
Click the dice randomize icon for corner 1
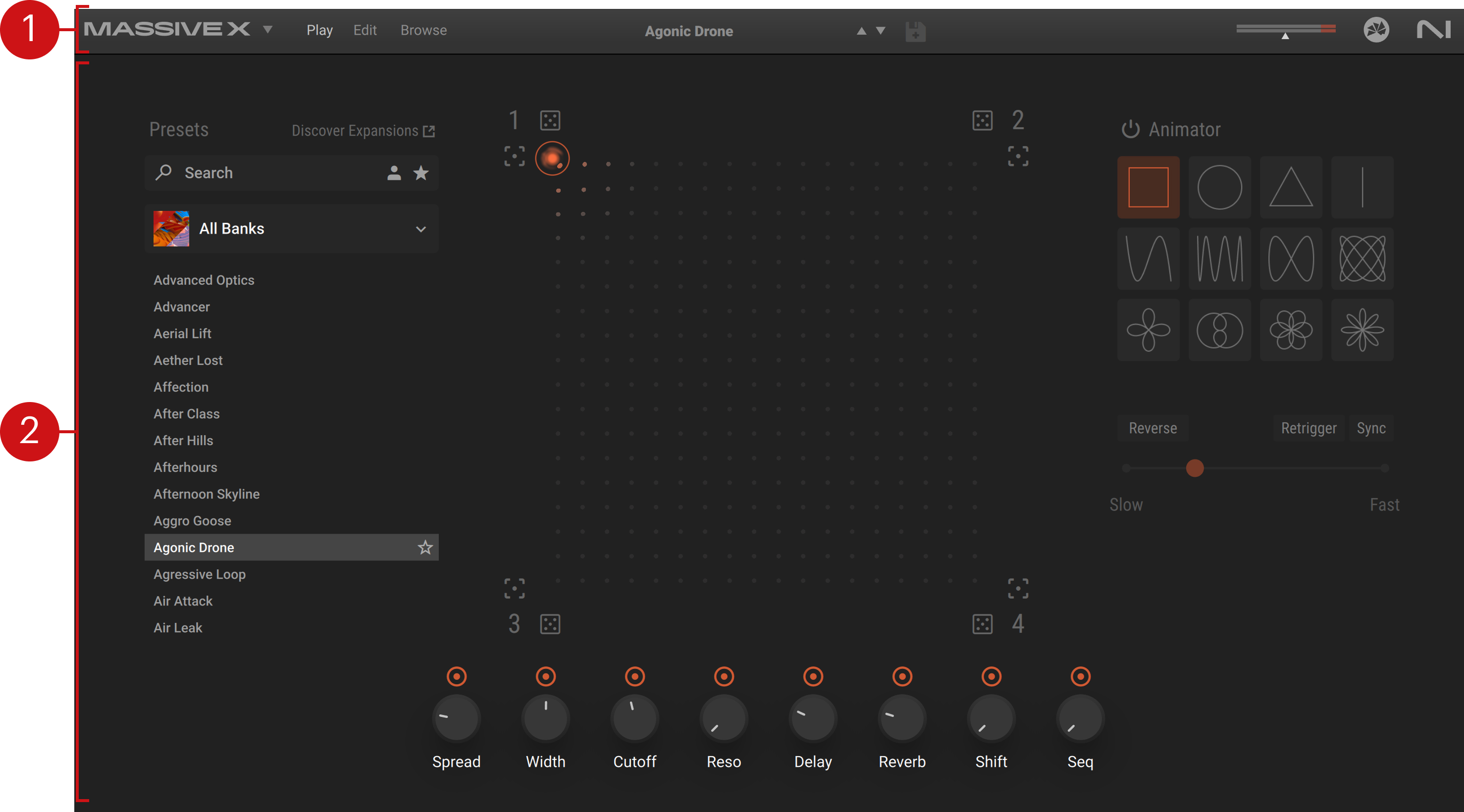click(550, 120)
